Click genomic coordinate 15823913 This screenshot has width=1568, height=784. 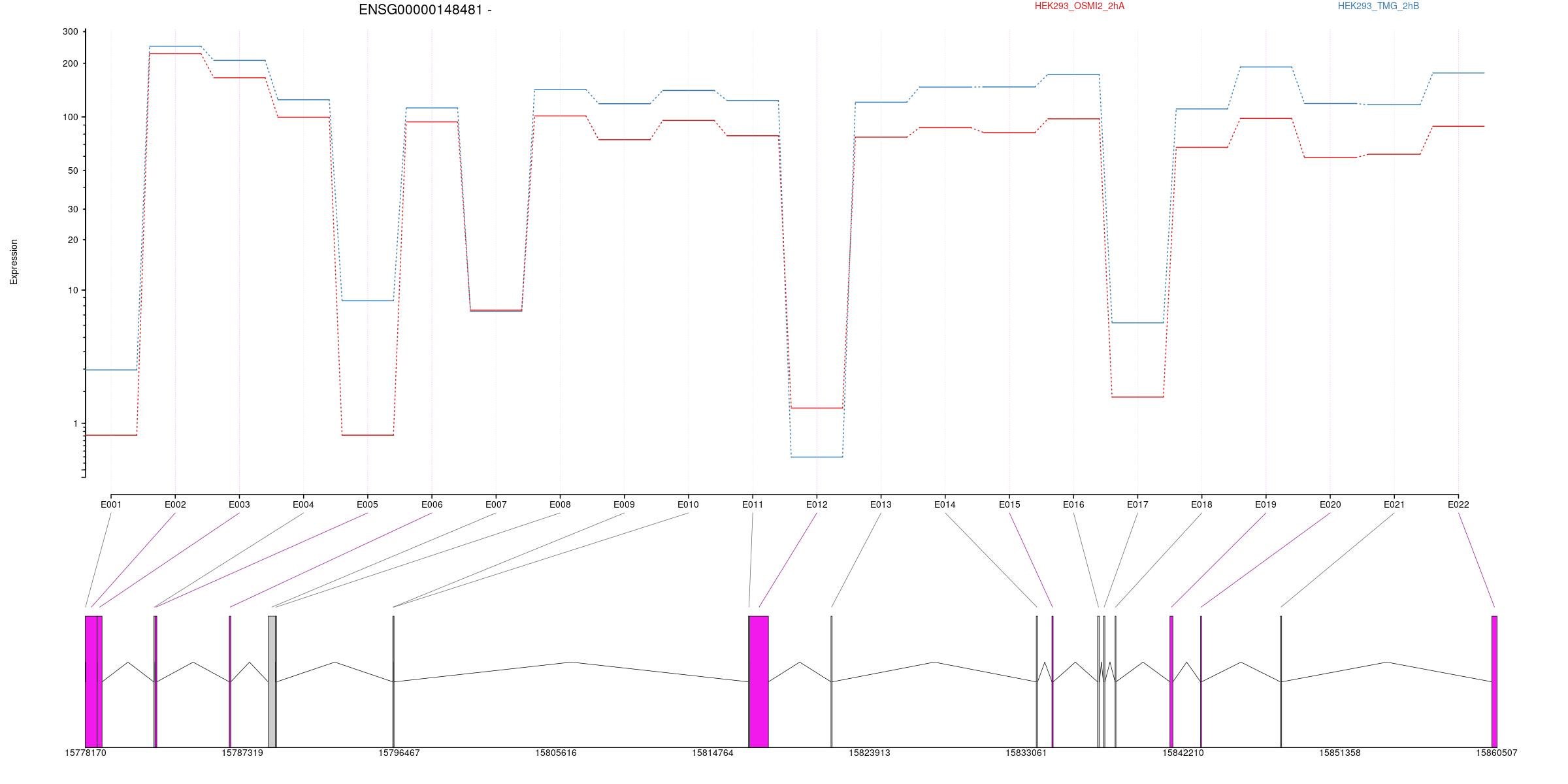tap(870, 753)
